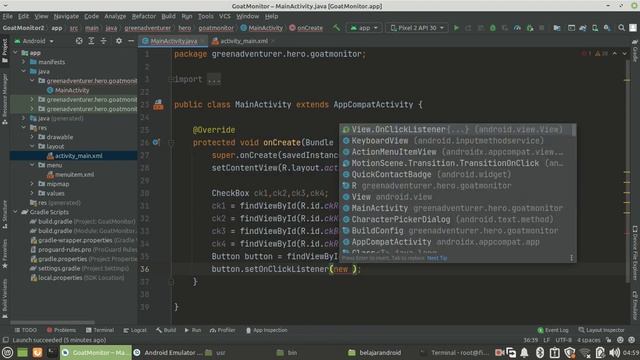Image resolution: width=640 pixels, height=360 pixels.
Task: Click the Bluetooth tray icon
Action: click(540, 352)
